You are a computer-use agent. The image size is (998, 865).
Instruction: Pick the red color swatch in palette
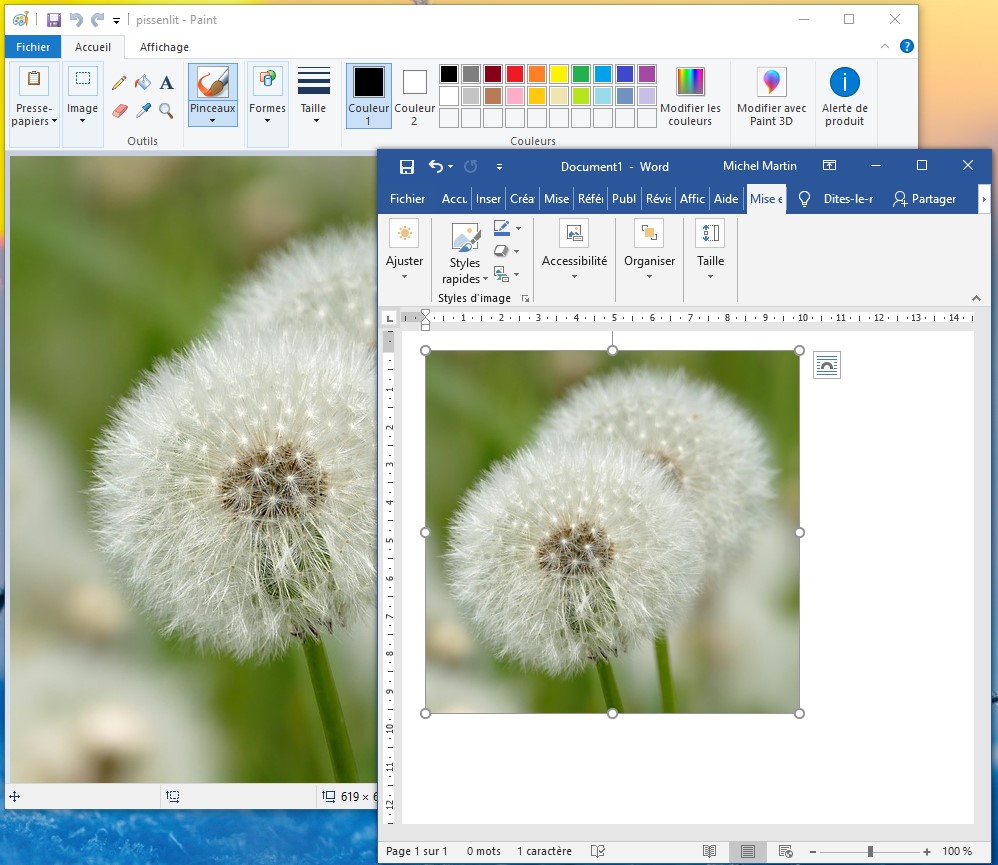click(515, 74)
